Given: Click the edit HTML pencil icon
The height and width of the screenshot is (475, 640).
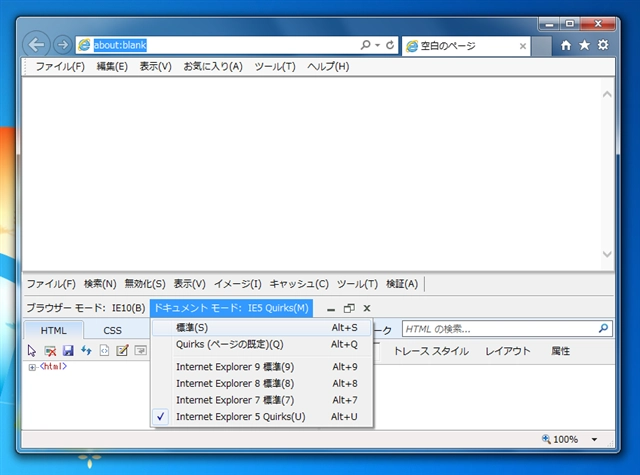Looking at the screenshot, I should coord(122,351).
